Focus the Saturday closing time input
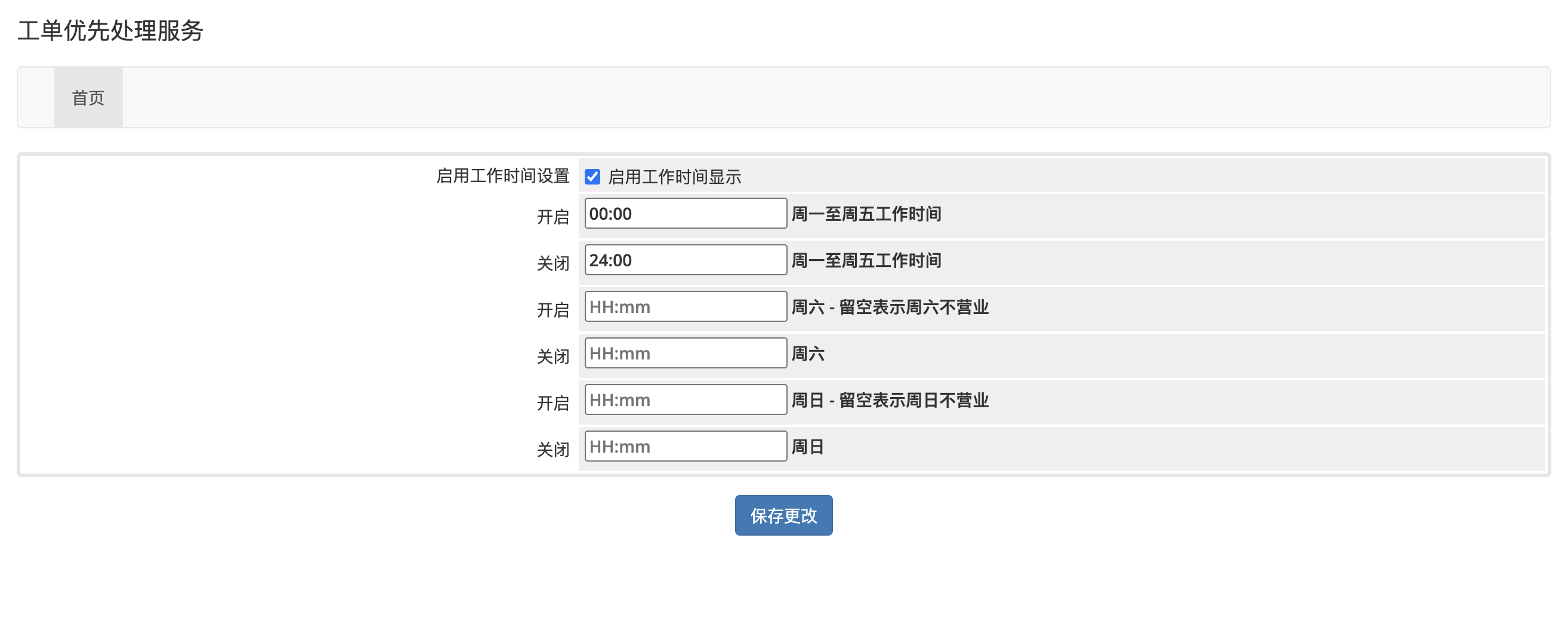1568x621 pixels. point(686,353)
